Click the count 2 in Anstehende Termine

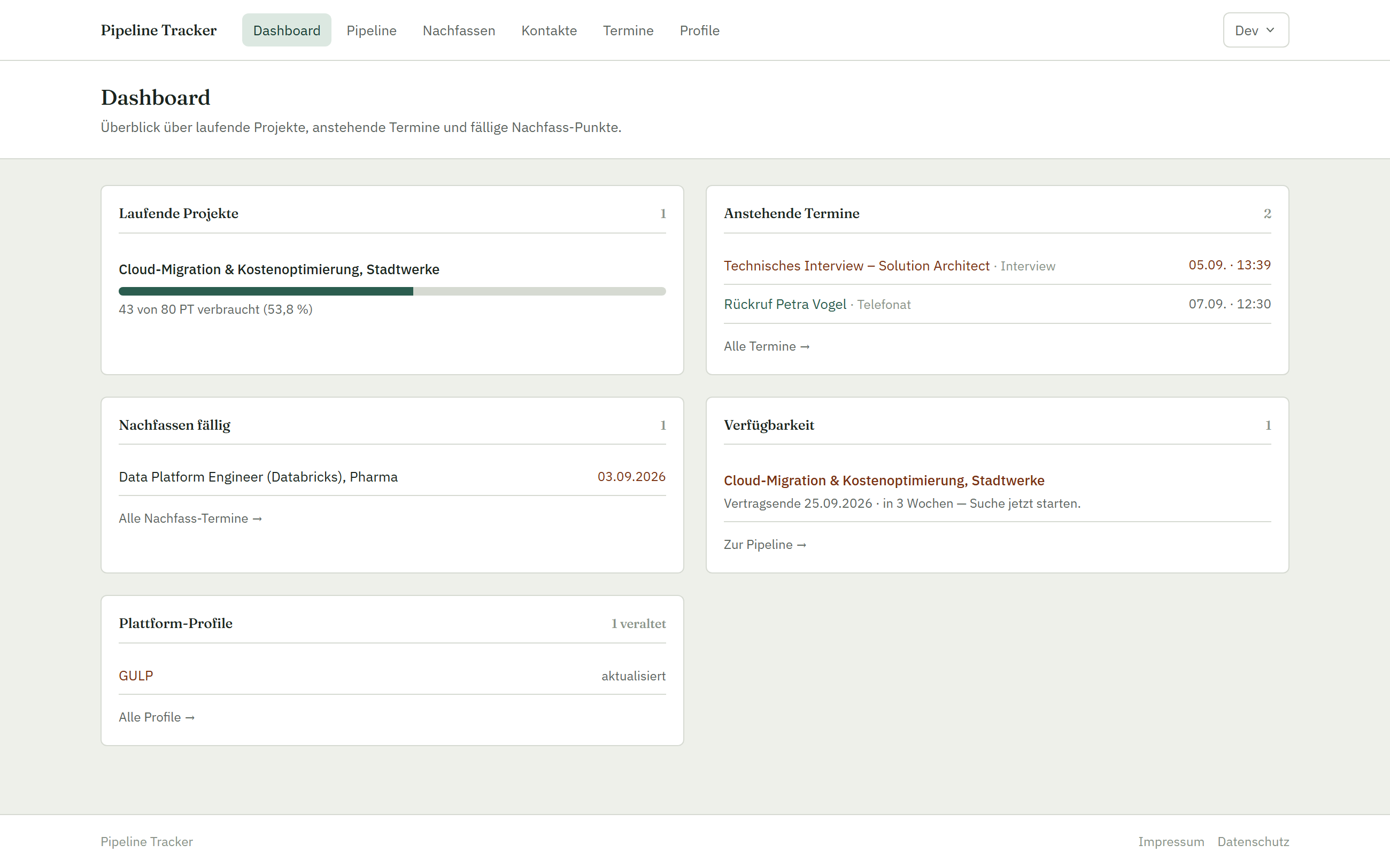tap(1267, 214)
